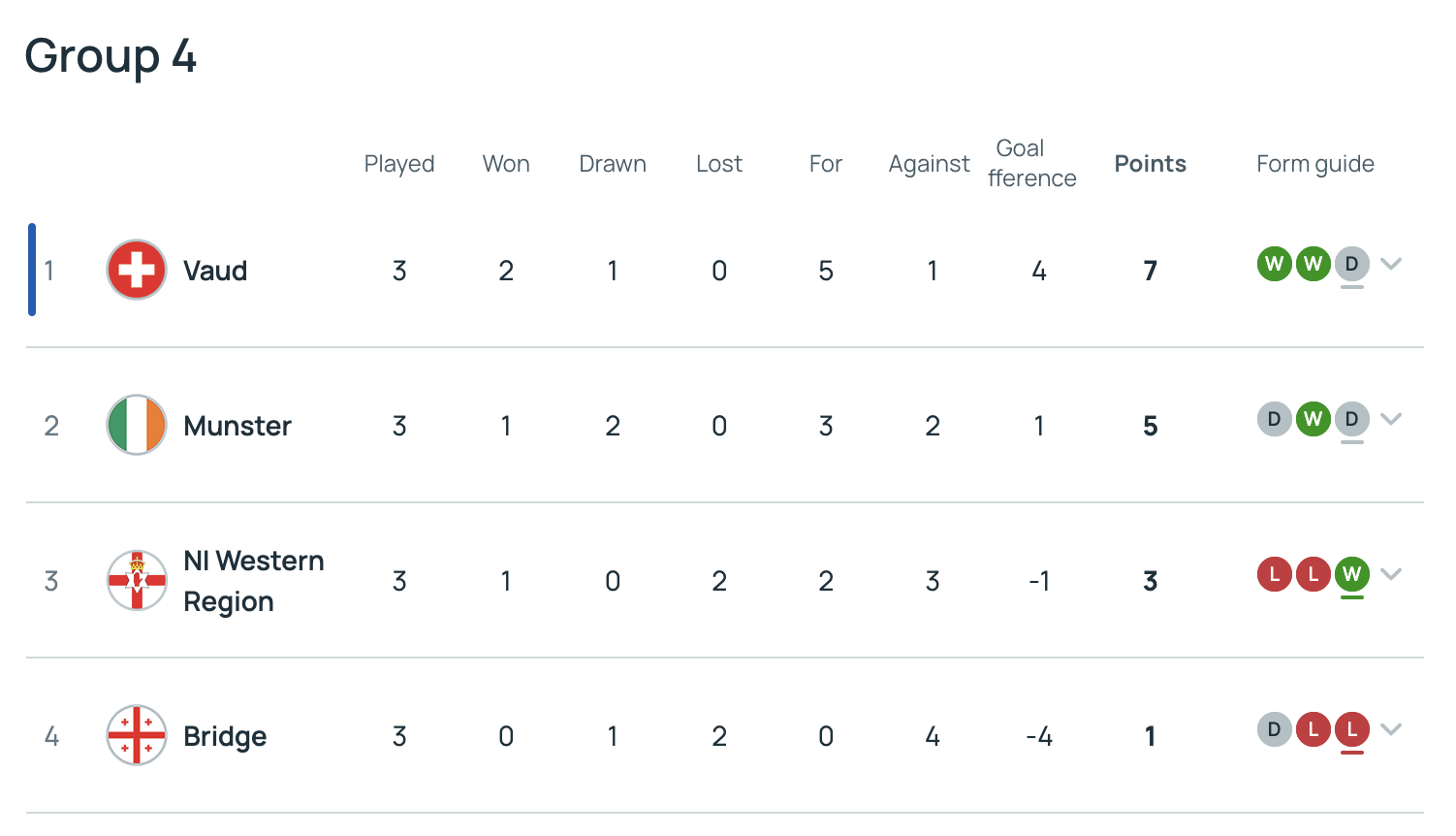Viewport: 1456px width, 836px height.
Task: Click the Points column header
Action: coord(1151,164)
